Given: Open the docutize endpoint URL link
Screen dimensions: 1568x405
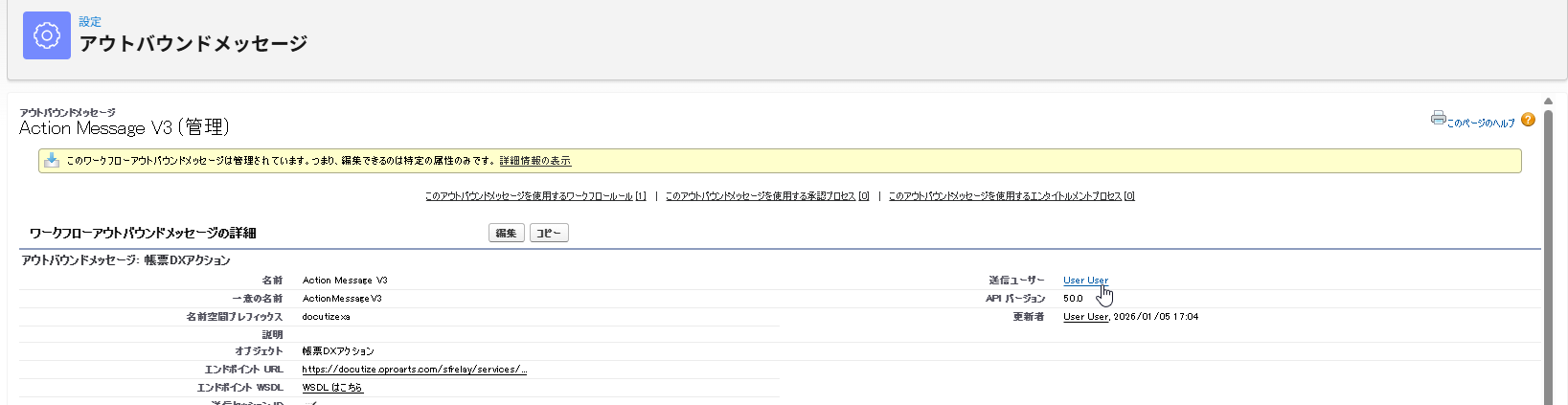Looking at the screenshot, I should [414, 370].
